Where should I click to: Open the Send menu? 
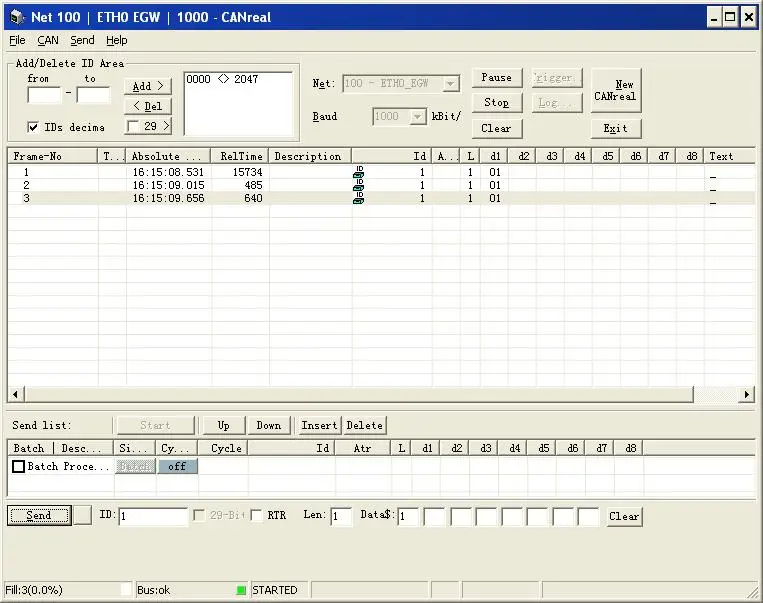click(x=82, y=40)
